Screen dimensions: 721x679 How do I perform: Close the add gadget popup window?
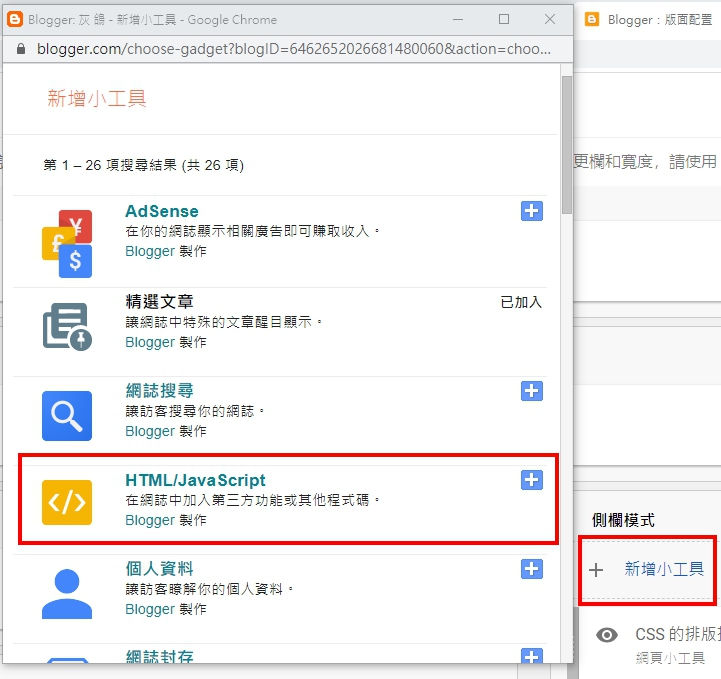click(x=550, y=19)
